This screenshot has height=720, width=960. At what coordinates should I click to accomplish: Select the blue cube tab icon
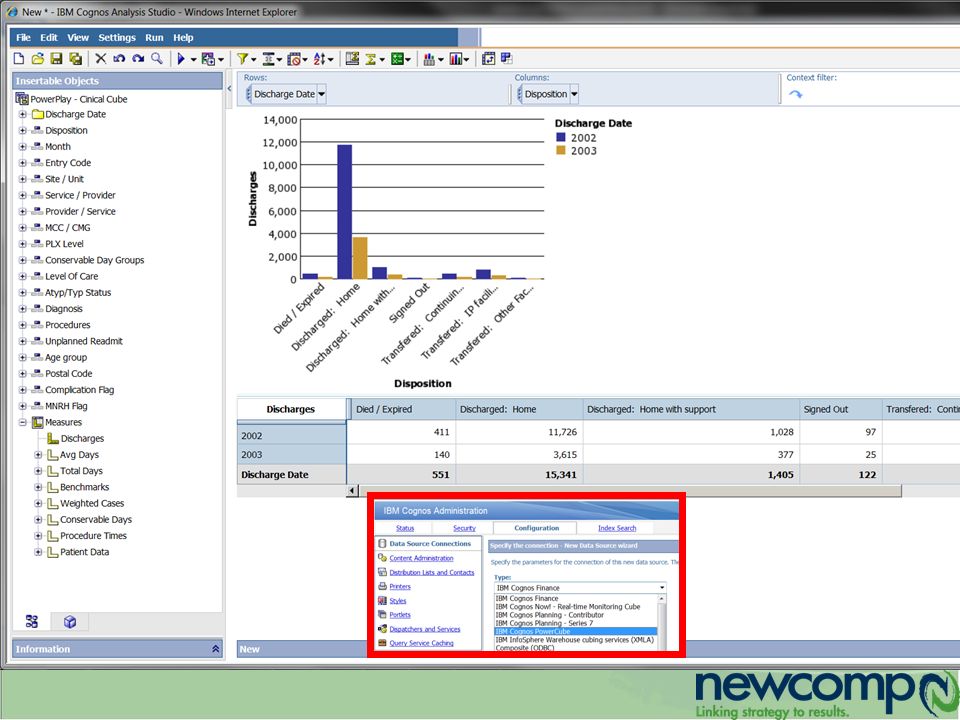click(70, 621)
